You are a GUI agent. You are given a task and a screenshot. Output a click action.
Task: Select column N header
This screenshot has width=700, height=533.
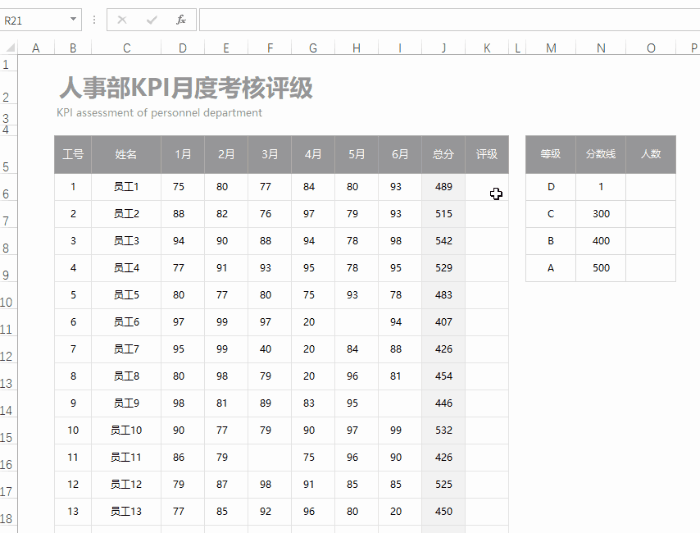click(x=601, y=48)
